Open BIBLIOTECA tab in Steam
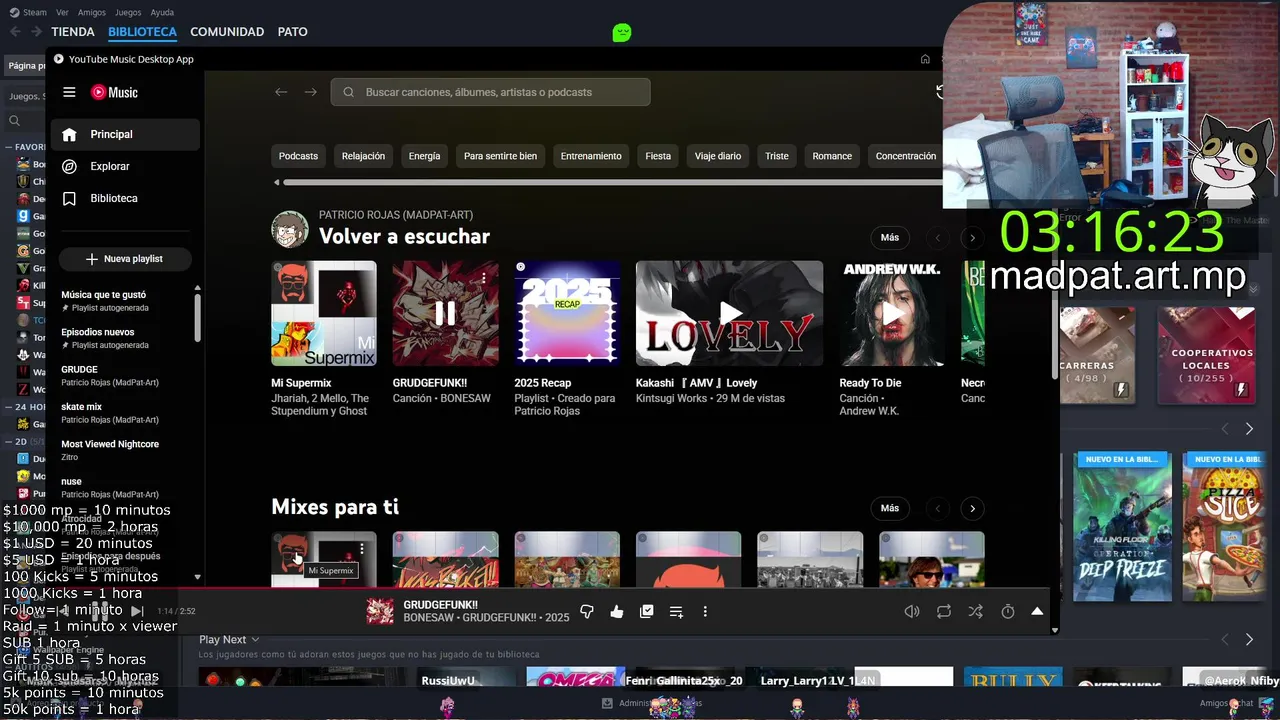This screenshot has height=720, width=1280. (x=142, y=32)
